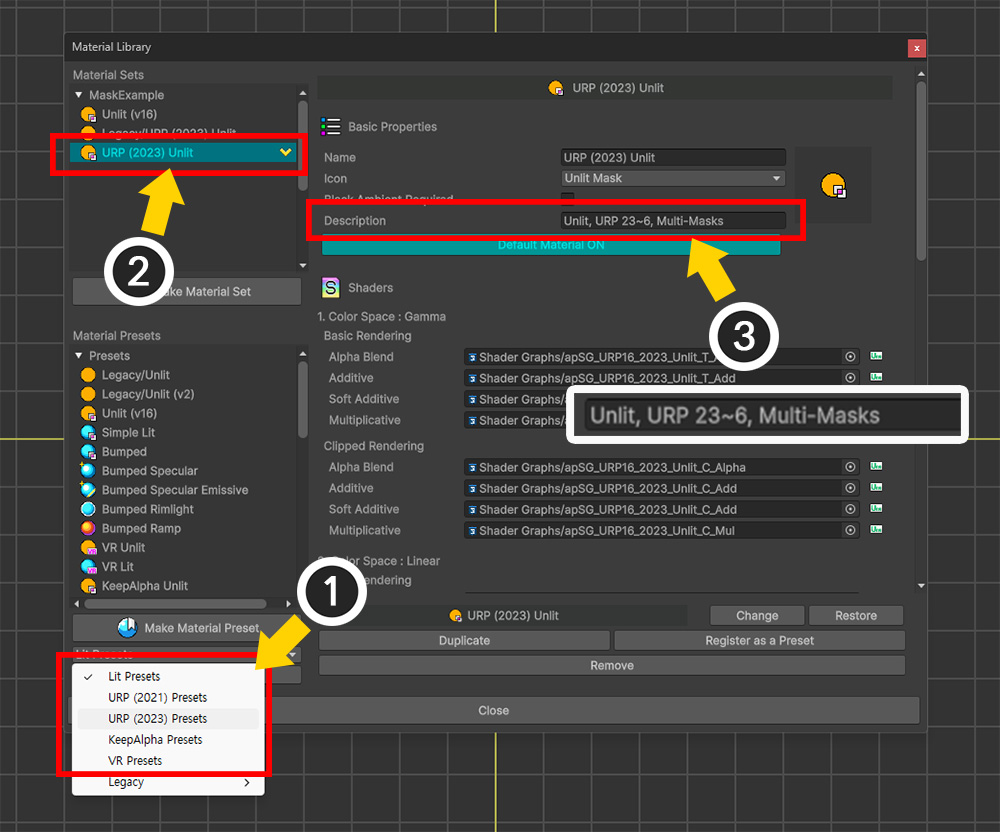Click the VR Unlit preset icon
The height and width of the screenshot is (832, 1000).
(88, 548)
